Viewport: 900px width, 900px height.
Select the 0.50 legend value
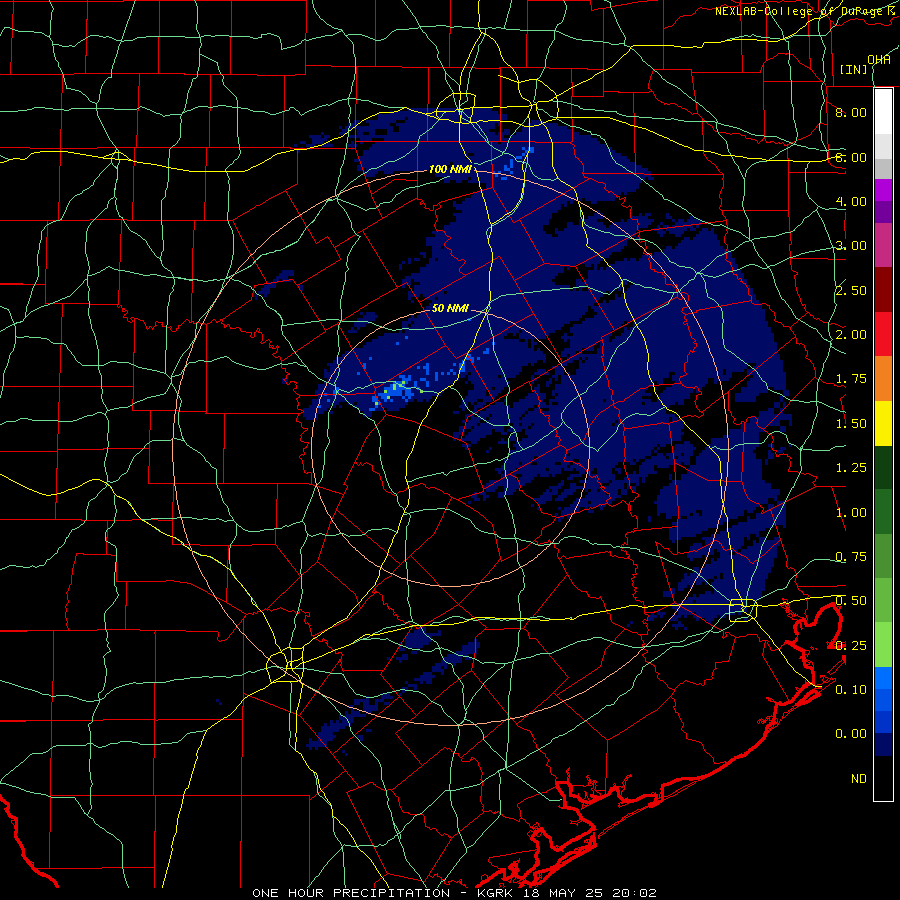(x=851, y=601)
